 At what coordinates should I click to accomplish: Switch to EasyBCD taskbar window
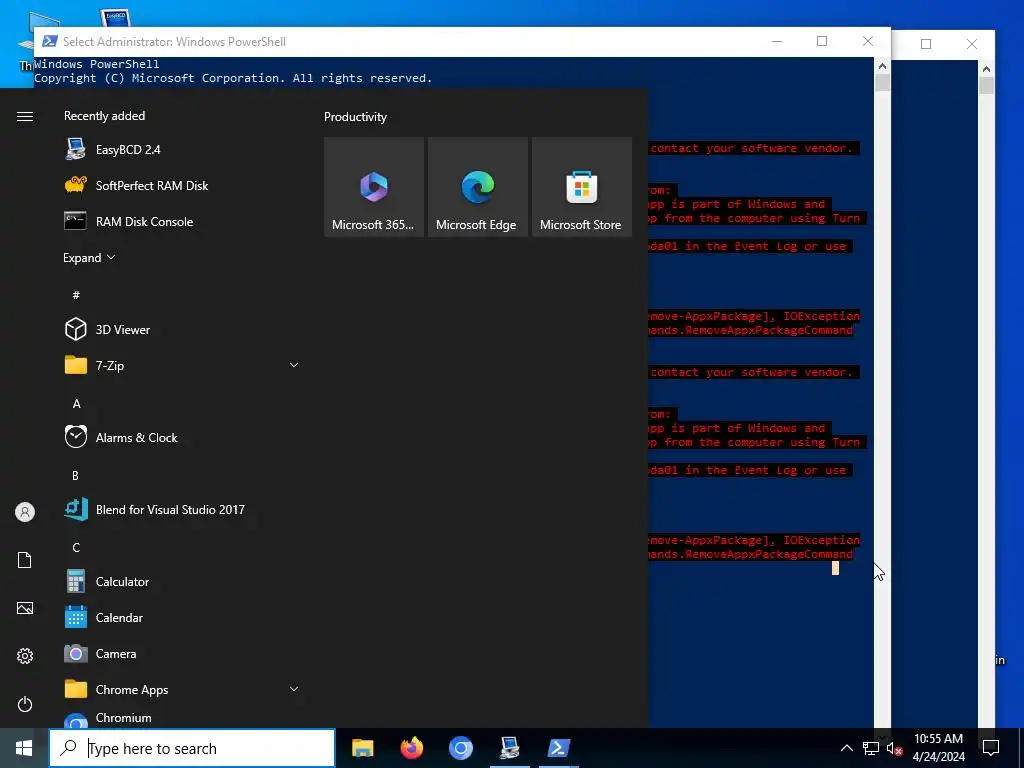click(x=509, y=748)
